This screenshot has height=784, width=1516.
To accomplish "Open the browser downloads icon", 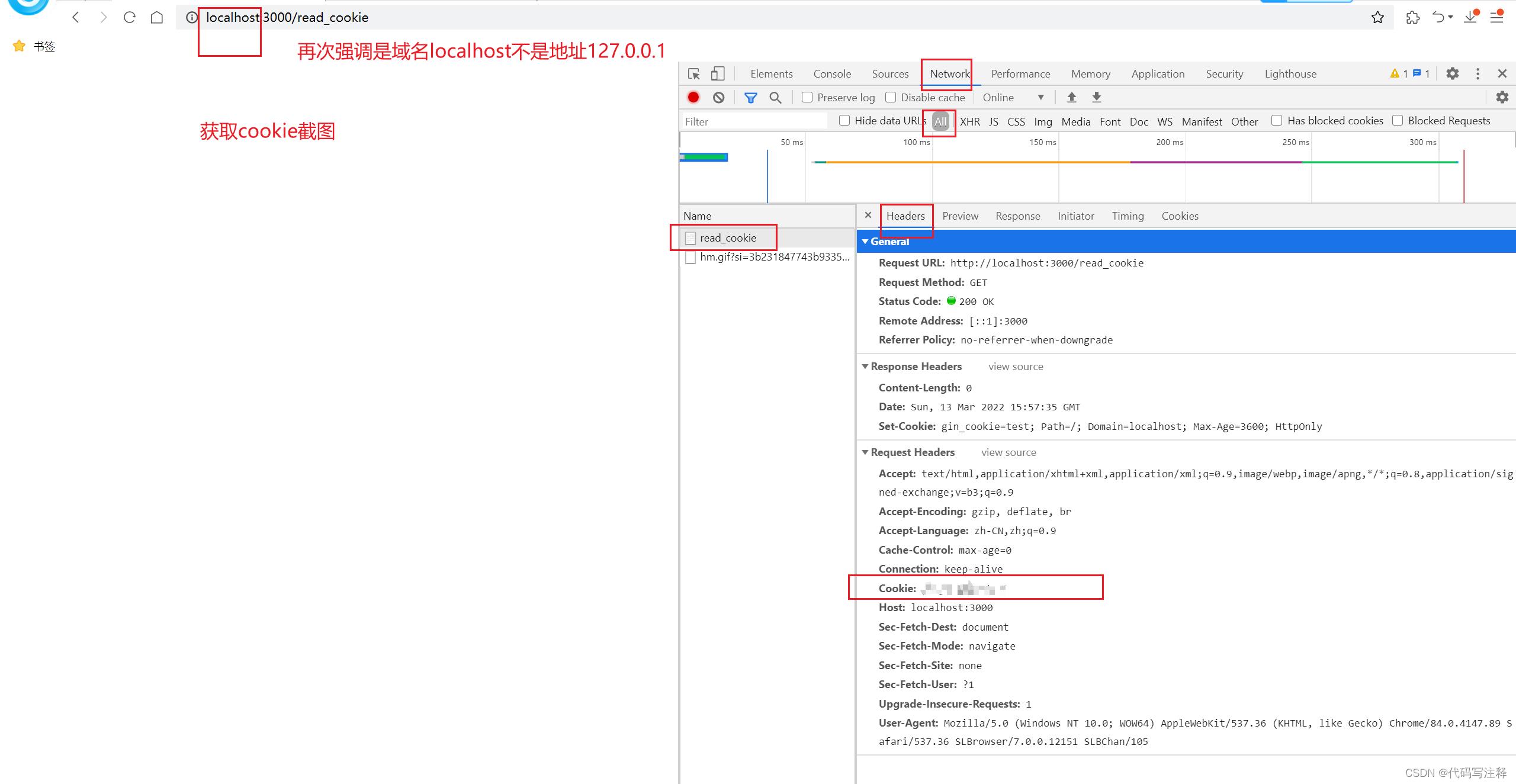I will pyautogui.click(x=1470, y=17).
